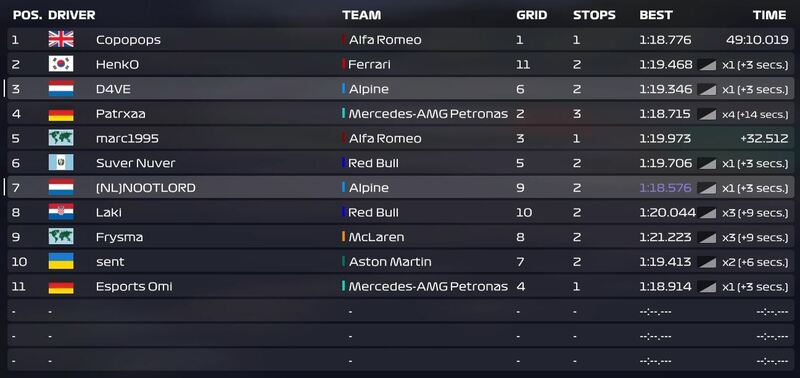
Task: Click the penalty icon in Patrxaa's row
Action: click(707, 114)
